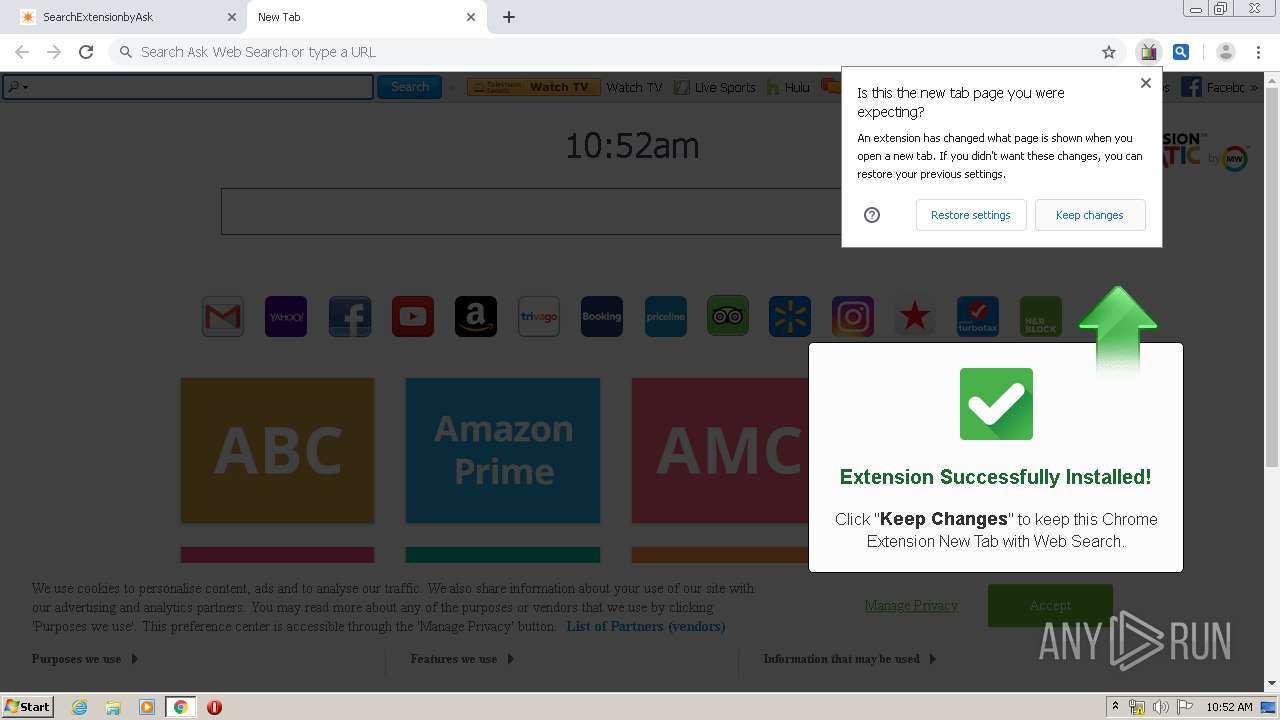Click the TV extension icon in Chrome toolbar

coord(1148,52)
